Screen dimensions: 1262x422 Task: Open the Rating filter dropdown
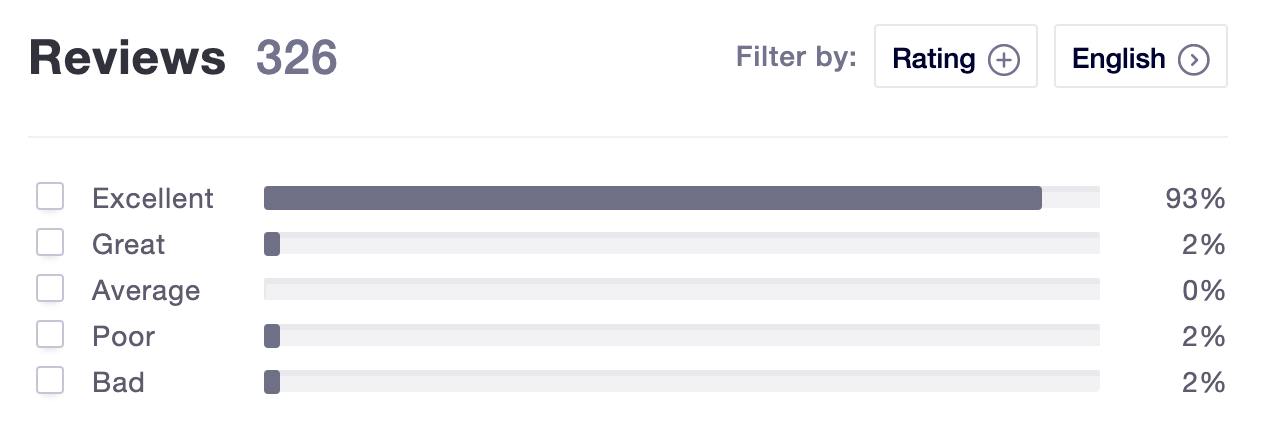[x=956, y=57]
